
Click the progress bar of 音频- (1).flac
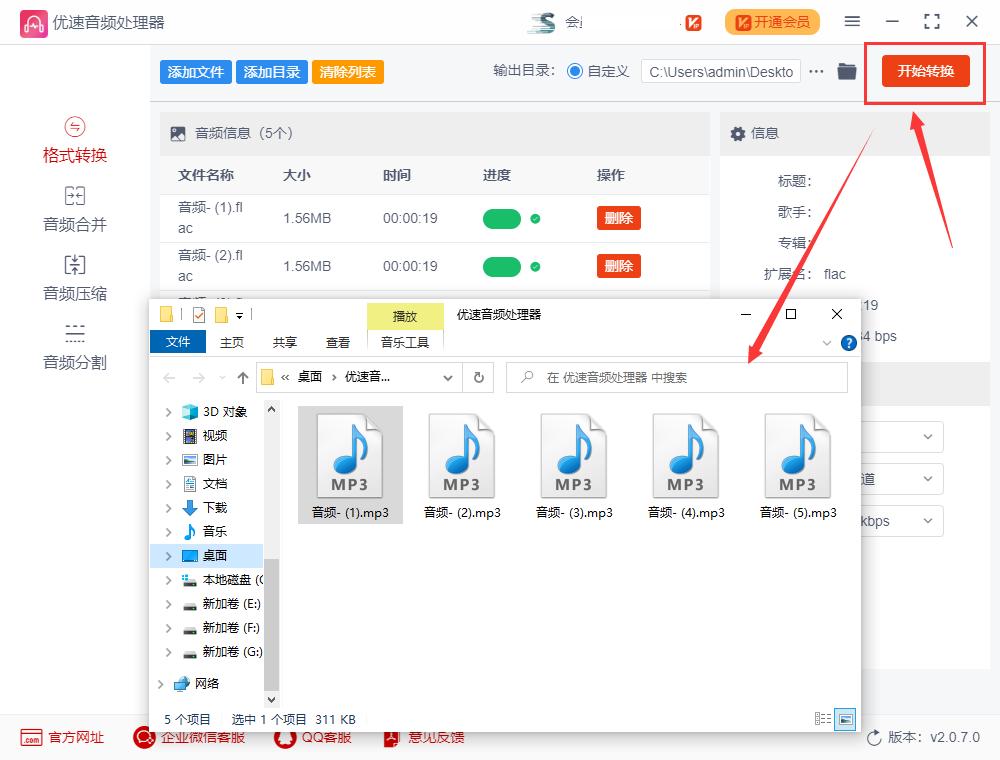point(502,217)
